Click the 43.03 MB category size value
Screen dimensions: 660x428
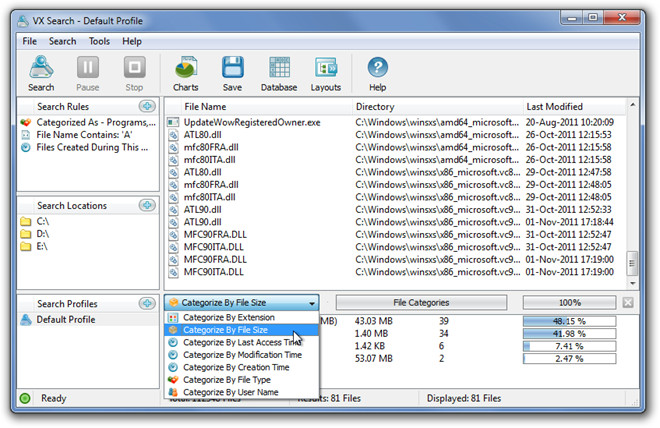[x=373, y=321]
